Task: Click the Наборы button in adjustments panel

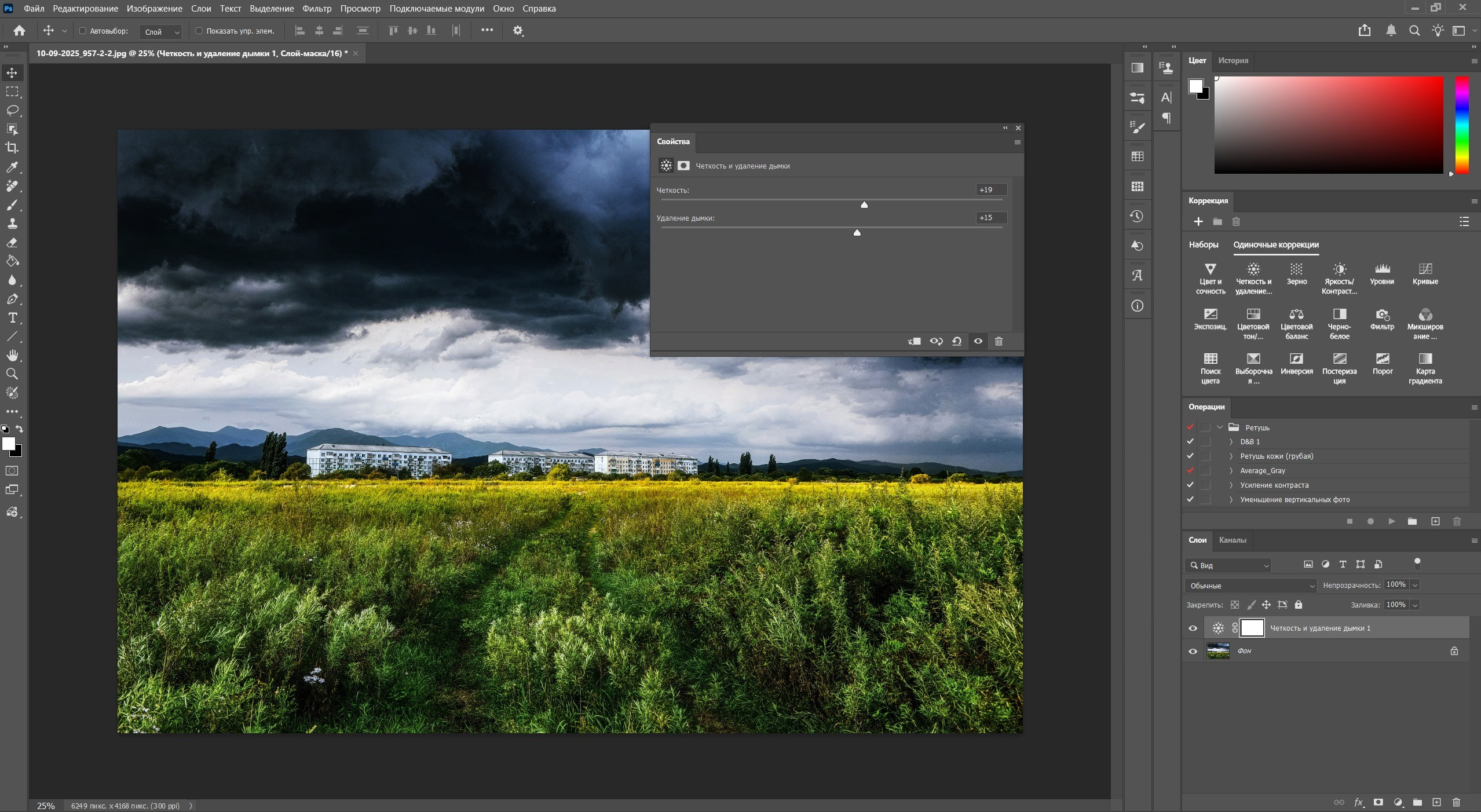Action: pyautogui.click(x=1203, y=244)
